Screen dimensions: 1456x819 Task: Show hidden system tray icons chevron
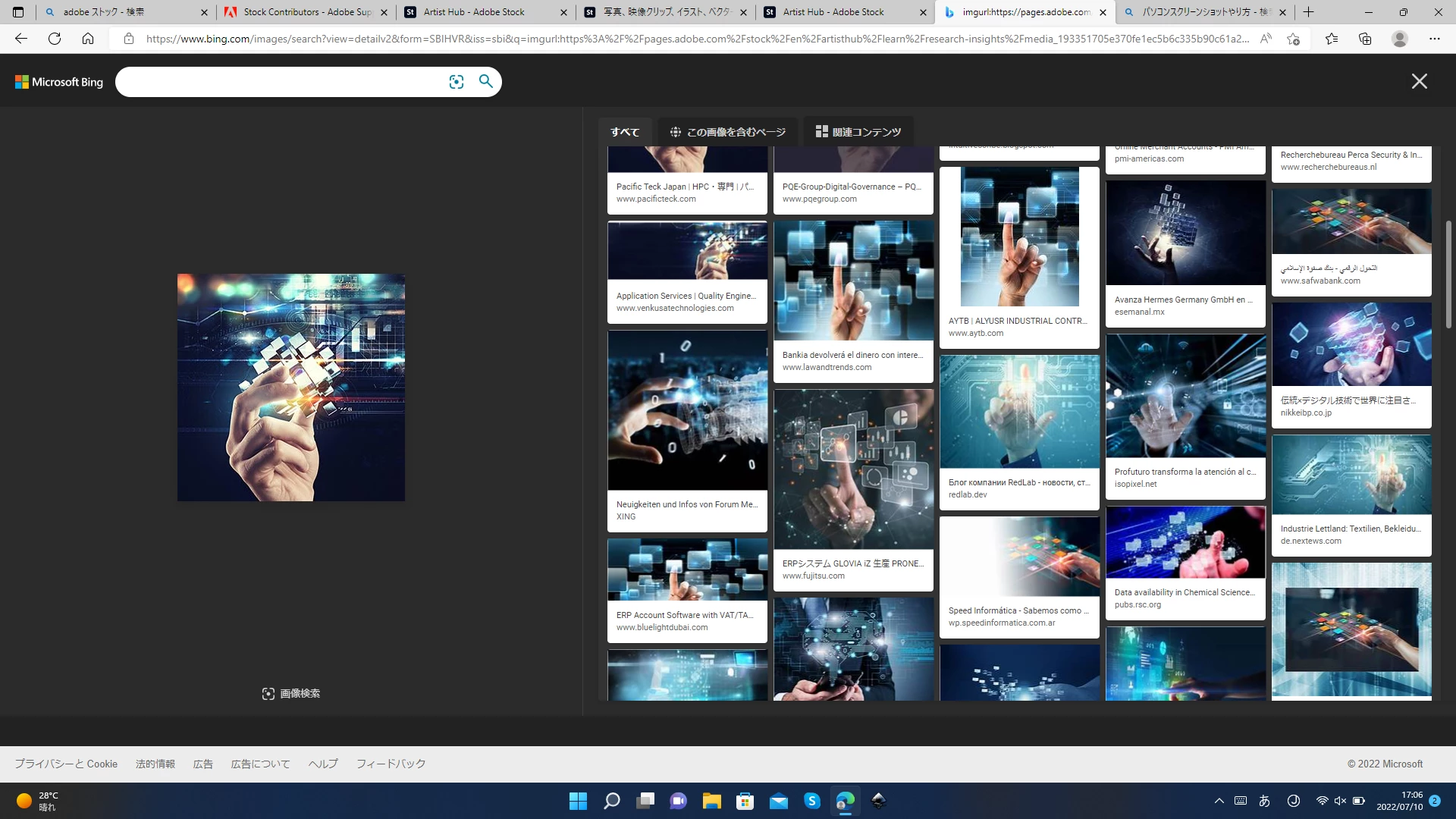tap(1219, 801)
